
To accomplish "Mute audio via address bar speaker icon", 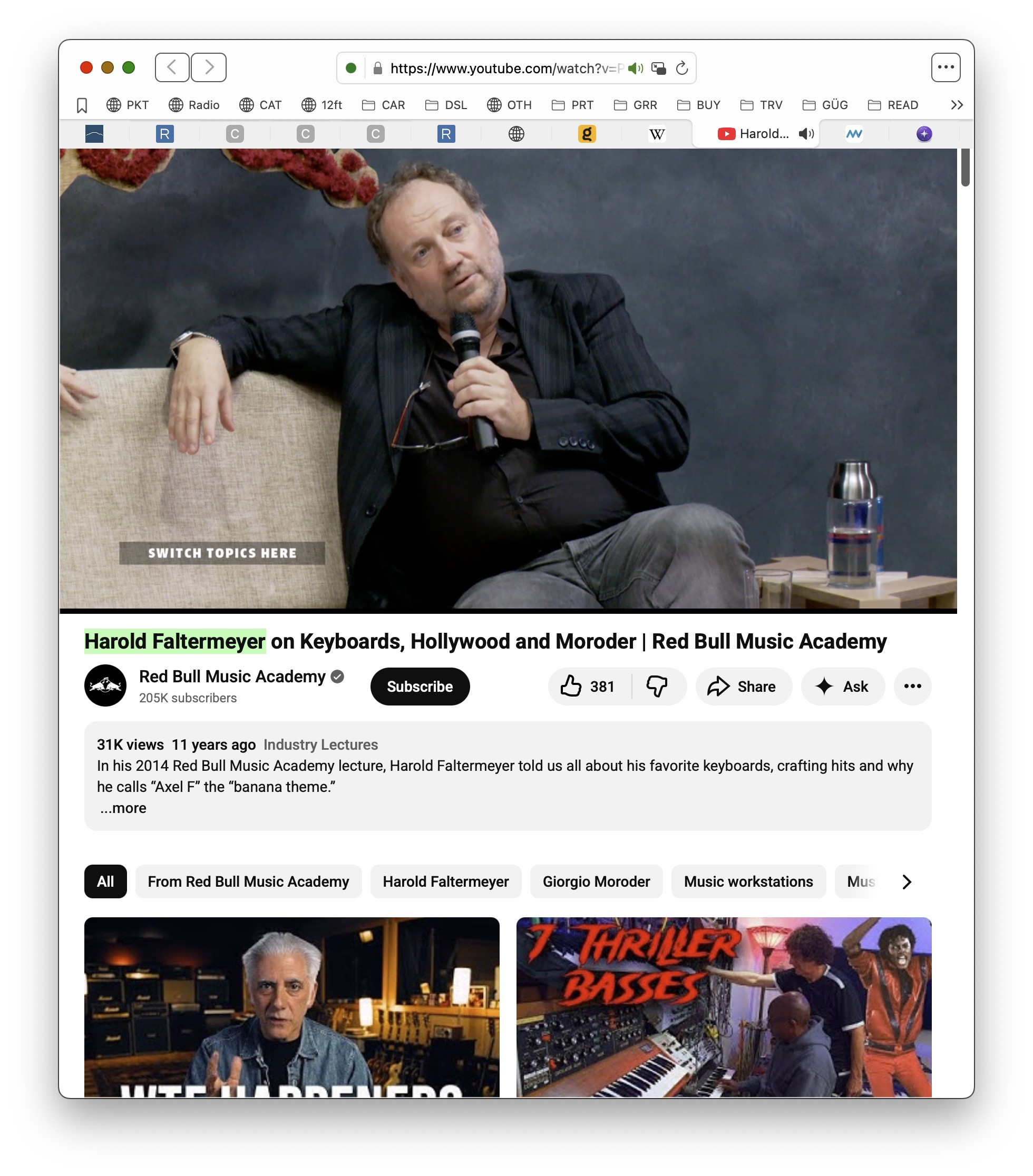I will (x=635, y=68).
